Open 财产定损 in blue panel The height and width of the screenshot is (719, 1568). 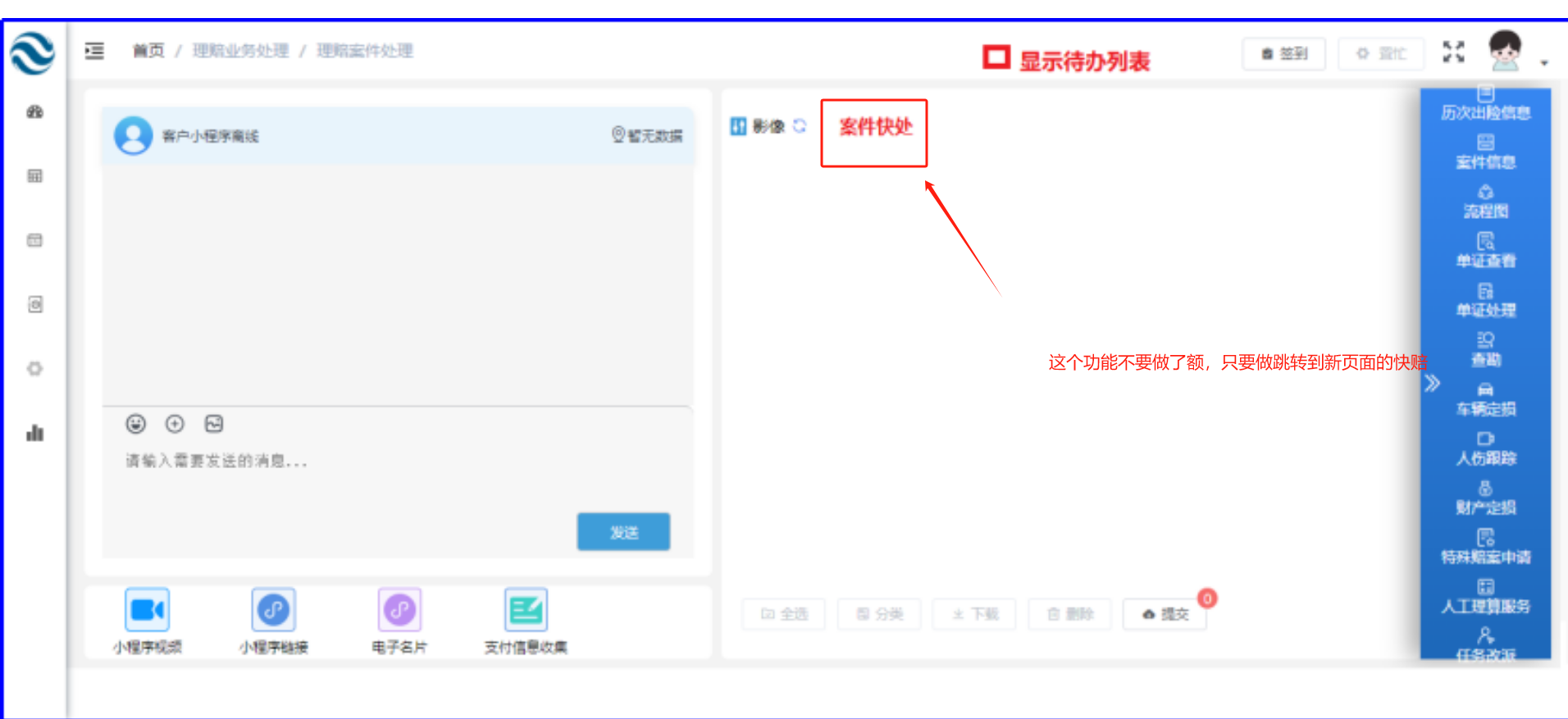[x=1485, y=498]
